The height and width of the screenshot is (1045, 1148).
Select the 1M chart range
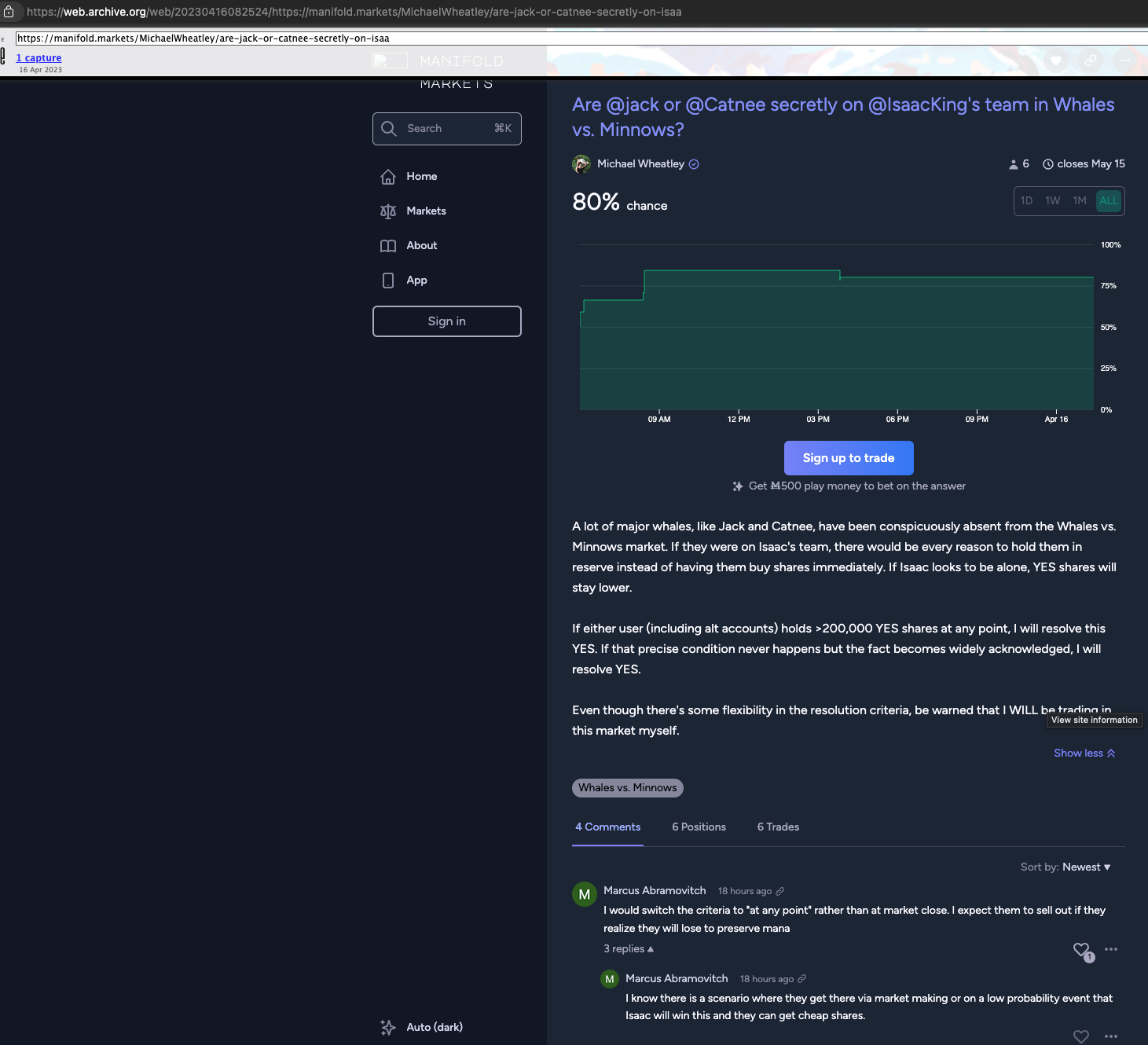click(x=1080, y=200)
